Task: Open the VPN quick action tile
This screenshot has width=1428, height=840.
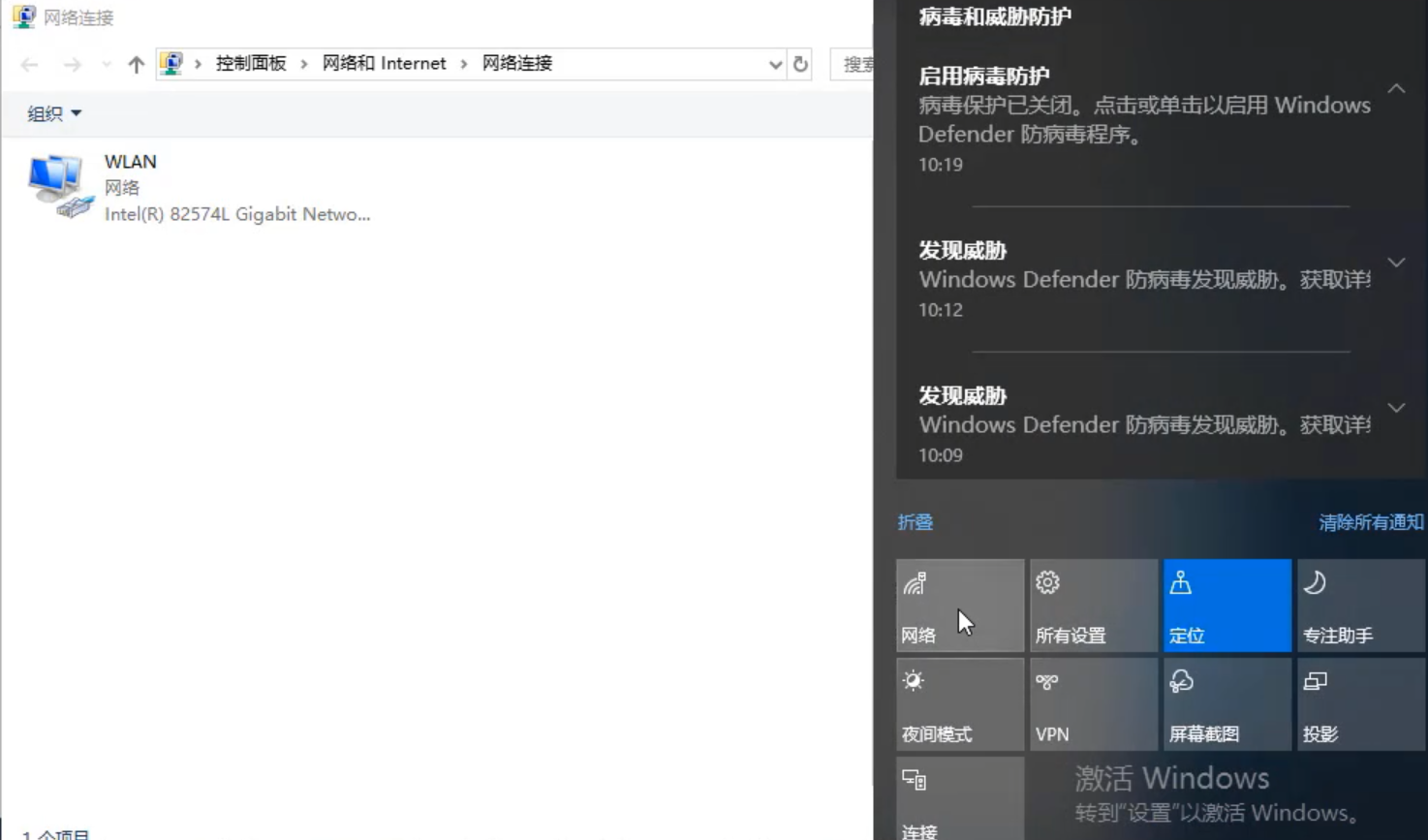Action: tap(1093, 704)
